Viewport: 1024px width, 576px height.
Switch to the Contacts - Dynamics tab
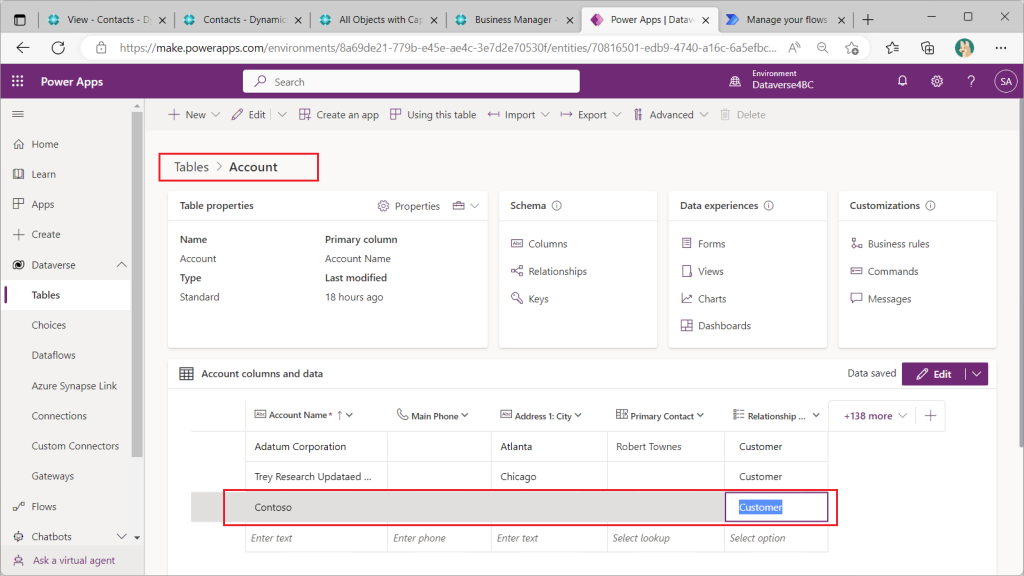pos(243,20)
